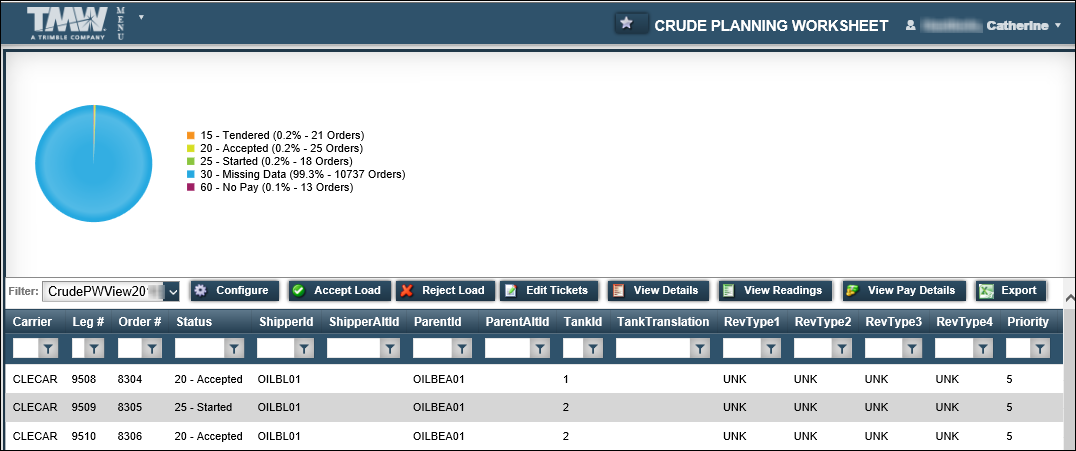Click the Accept Load checkmark button
Image resolution: width=1076 pixels, height=451 pixels.
[x=337, y=291]
